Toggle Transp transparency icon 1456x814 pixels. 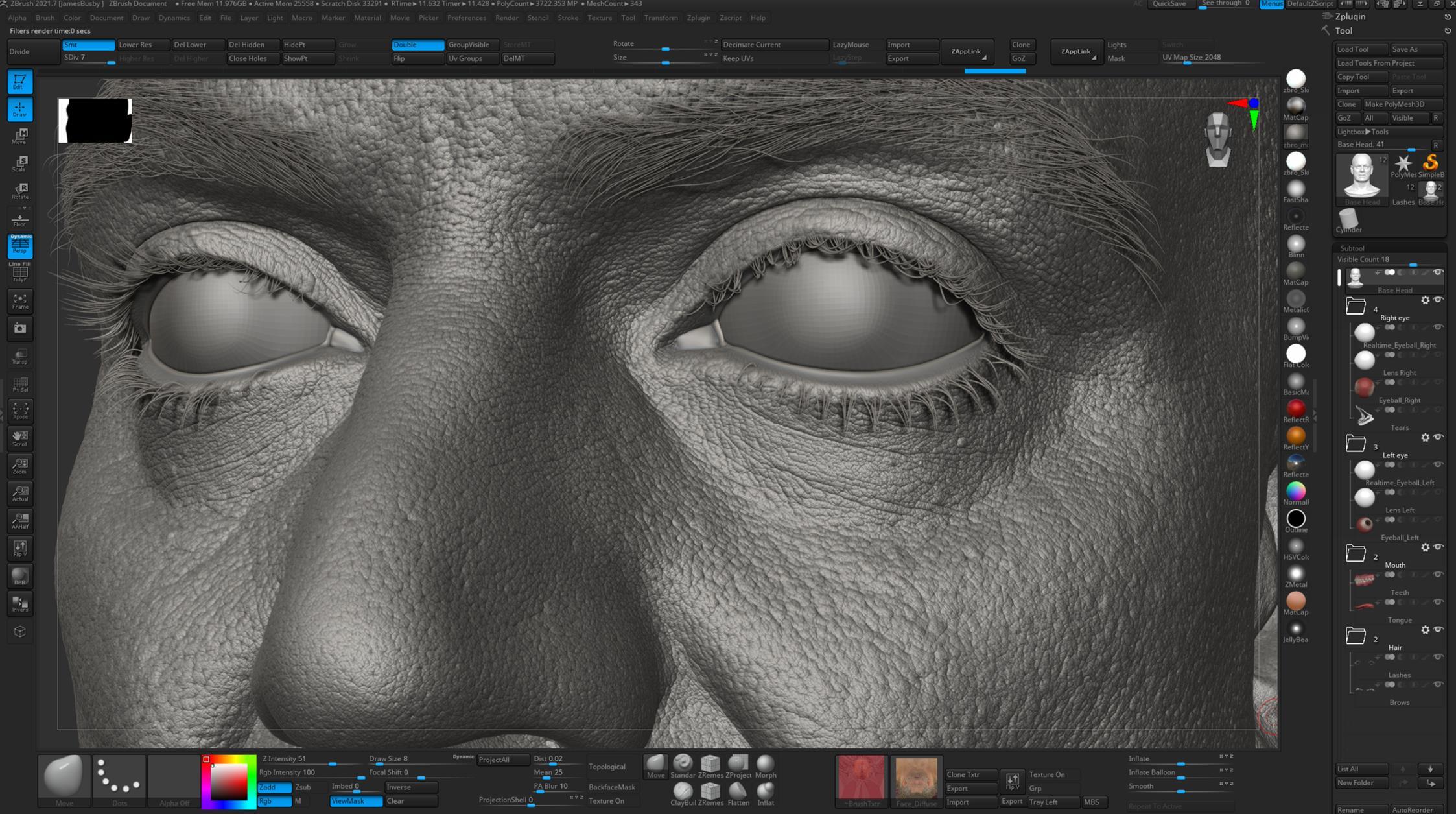20,356
